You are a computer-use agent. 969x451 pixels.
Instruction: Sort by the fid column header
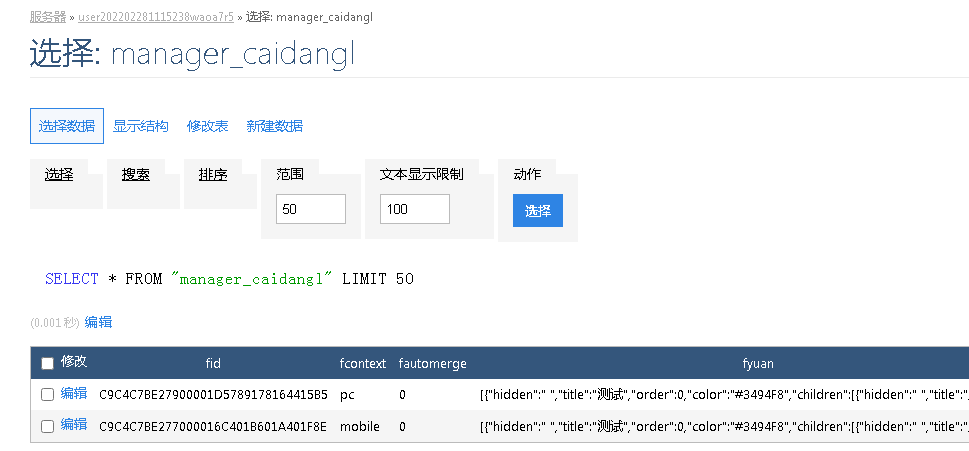click(213, 363)
